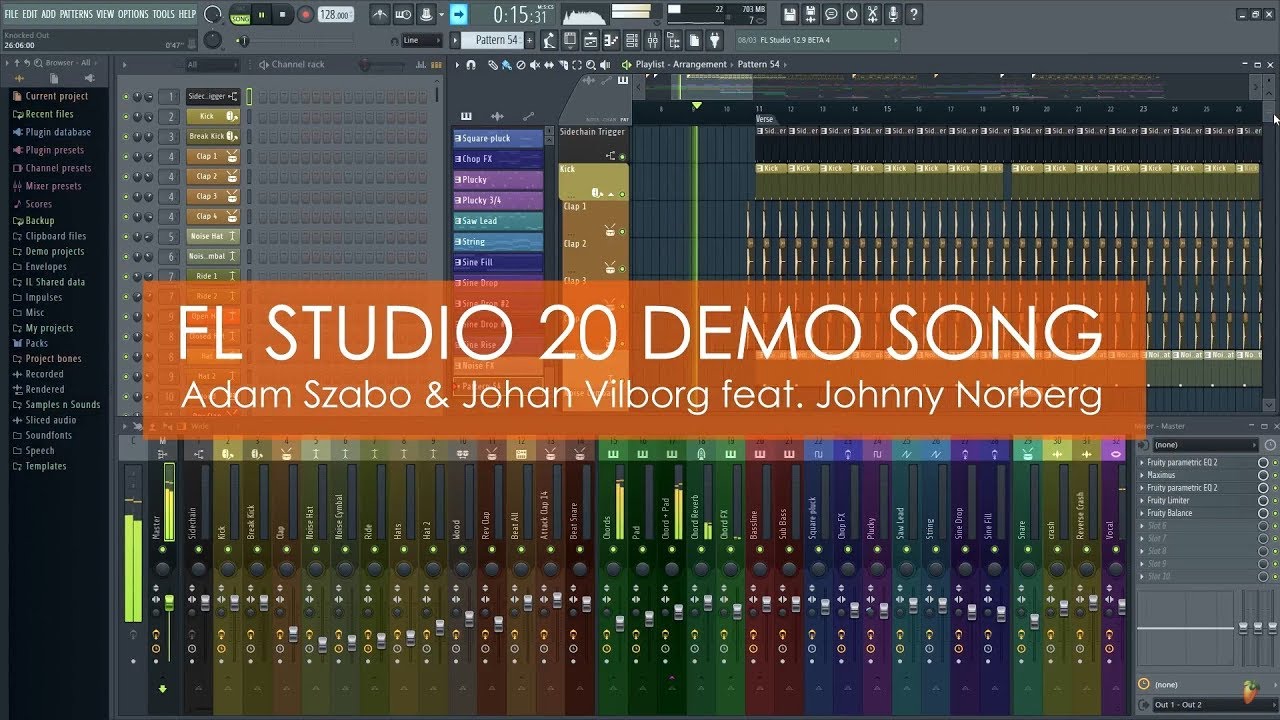
Task: Open the FILE menu
Action: [x=11, y=15]
